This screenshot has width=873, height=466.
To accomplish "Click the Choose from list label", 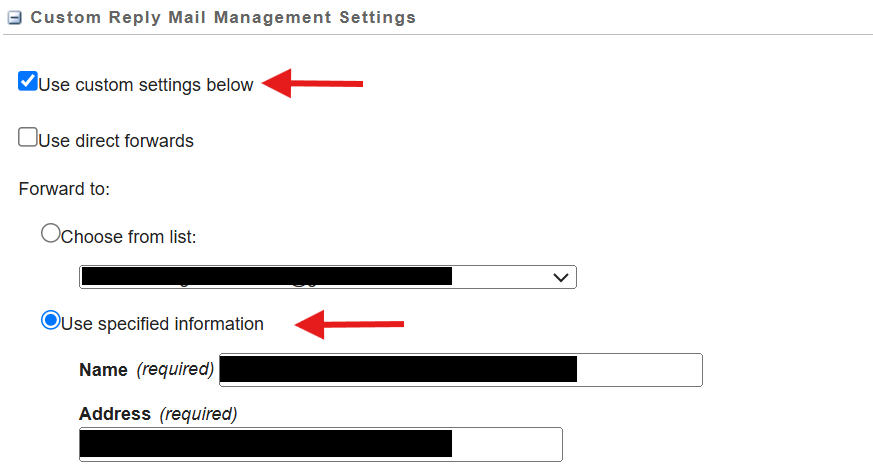I will tap(129, 237).
